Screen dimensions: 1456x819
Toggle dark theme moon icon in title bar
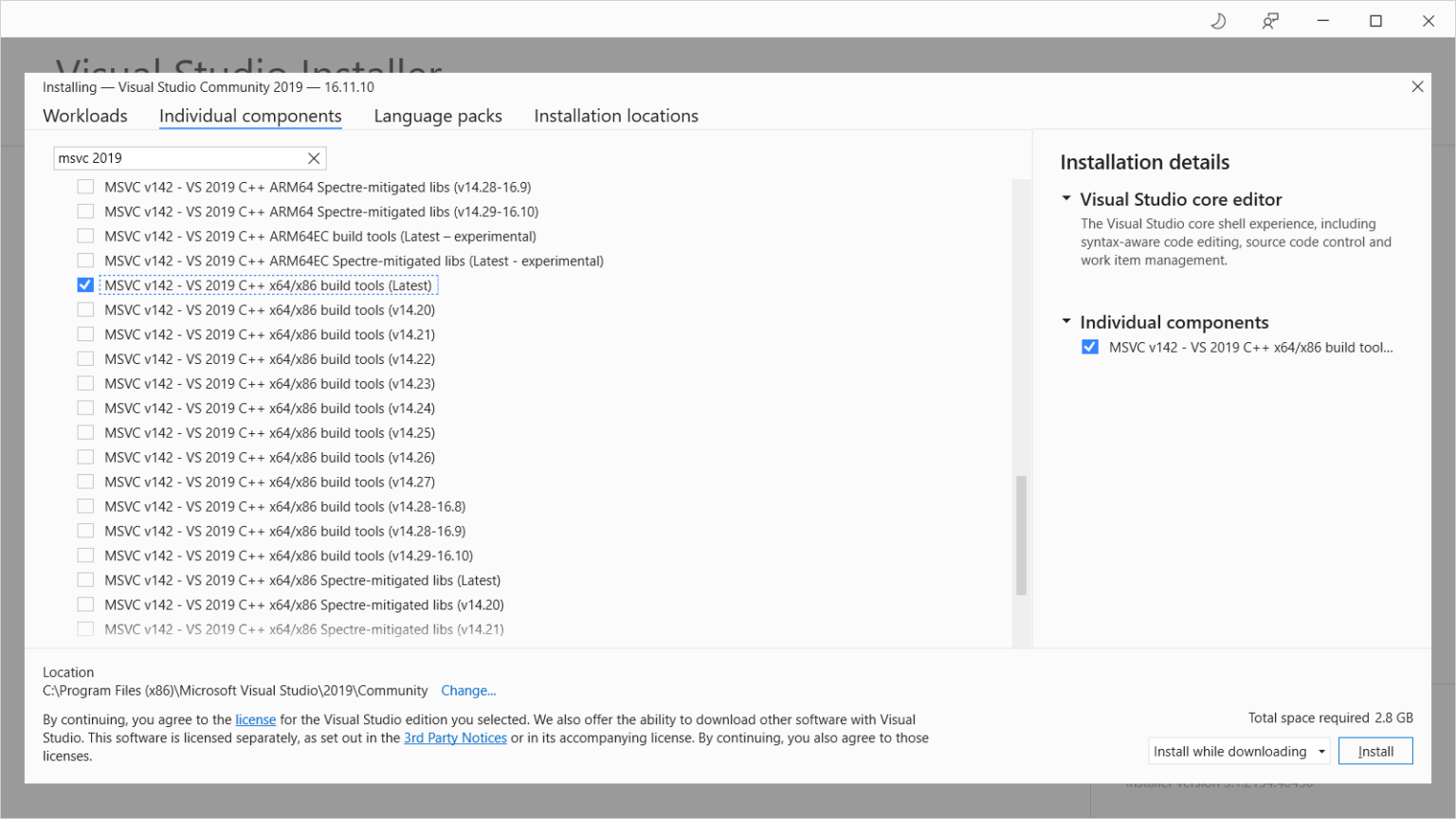tap(1218, 21)
